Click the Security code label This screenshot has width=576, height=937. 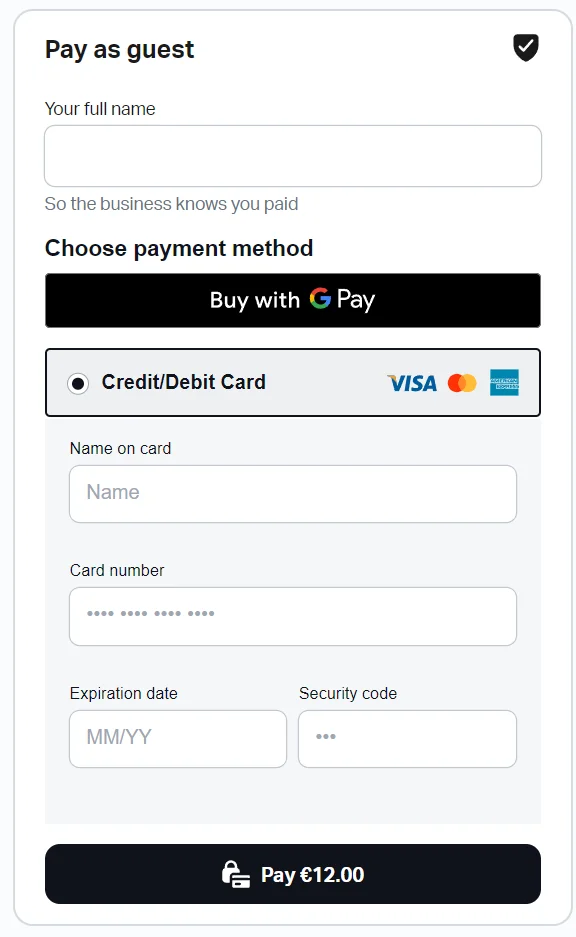(x=348, y=693)
